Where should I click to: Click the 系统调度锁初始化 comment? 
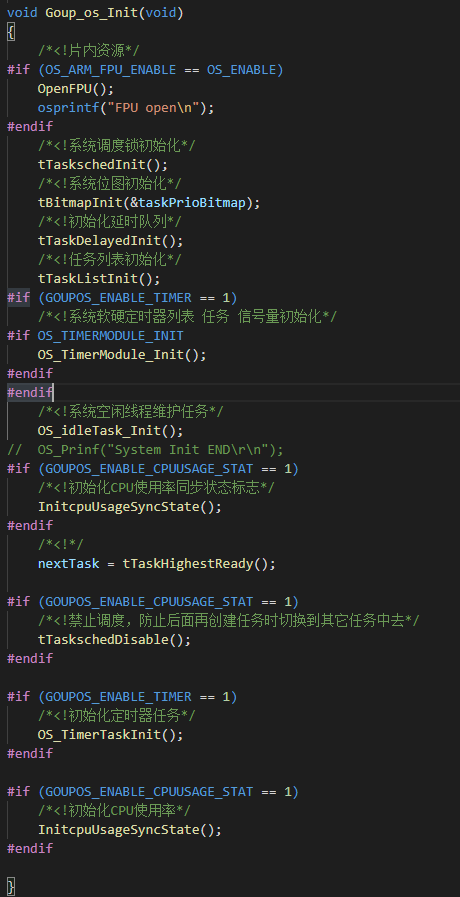[116, 146]
